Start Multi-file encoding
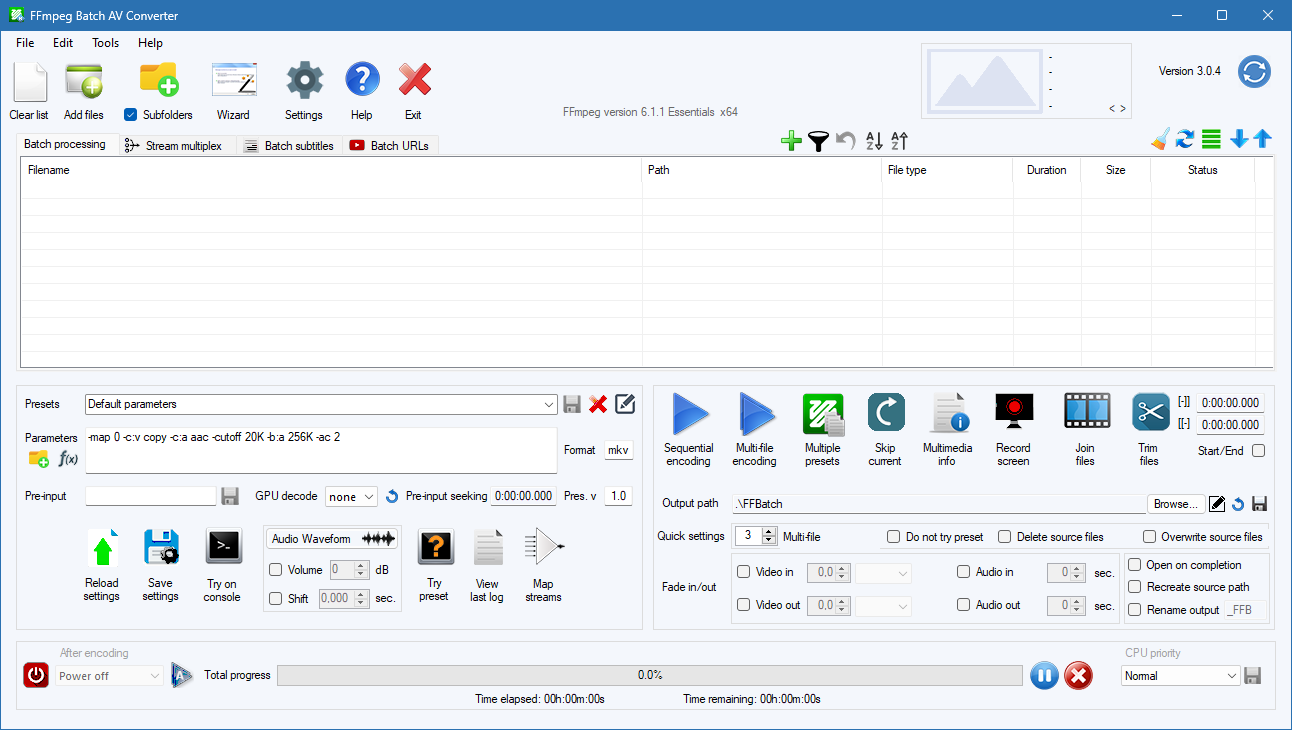The width and height of the screenshot is (1292, 730). tap(755, 414)
